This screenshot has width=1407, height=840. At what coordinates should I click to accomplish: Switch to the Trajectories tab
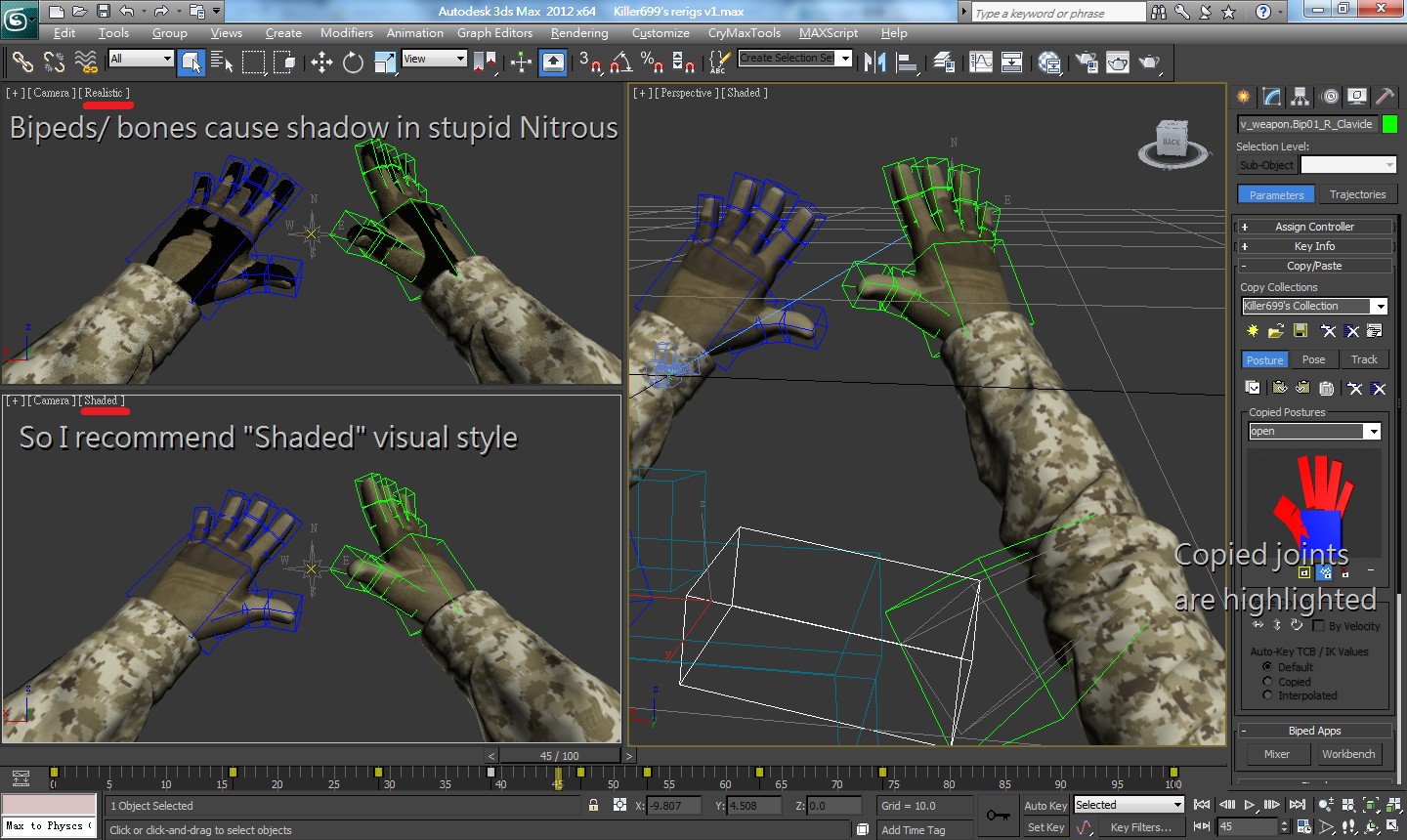click(x=1358, y=193)
